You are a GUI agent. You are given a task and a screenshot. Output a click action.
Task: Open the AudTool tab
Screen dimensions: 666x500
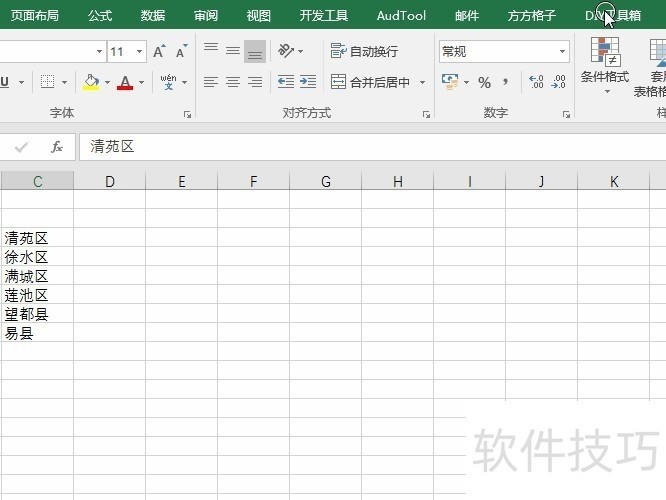401,16
